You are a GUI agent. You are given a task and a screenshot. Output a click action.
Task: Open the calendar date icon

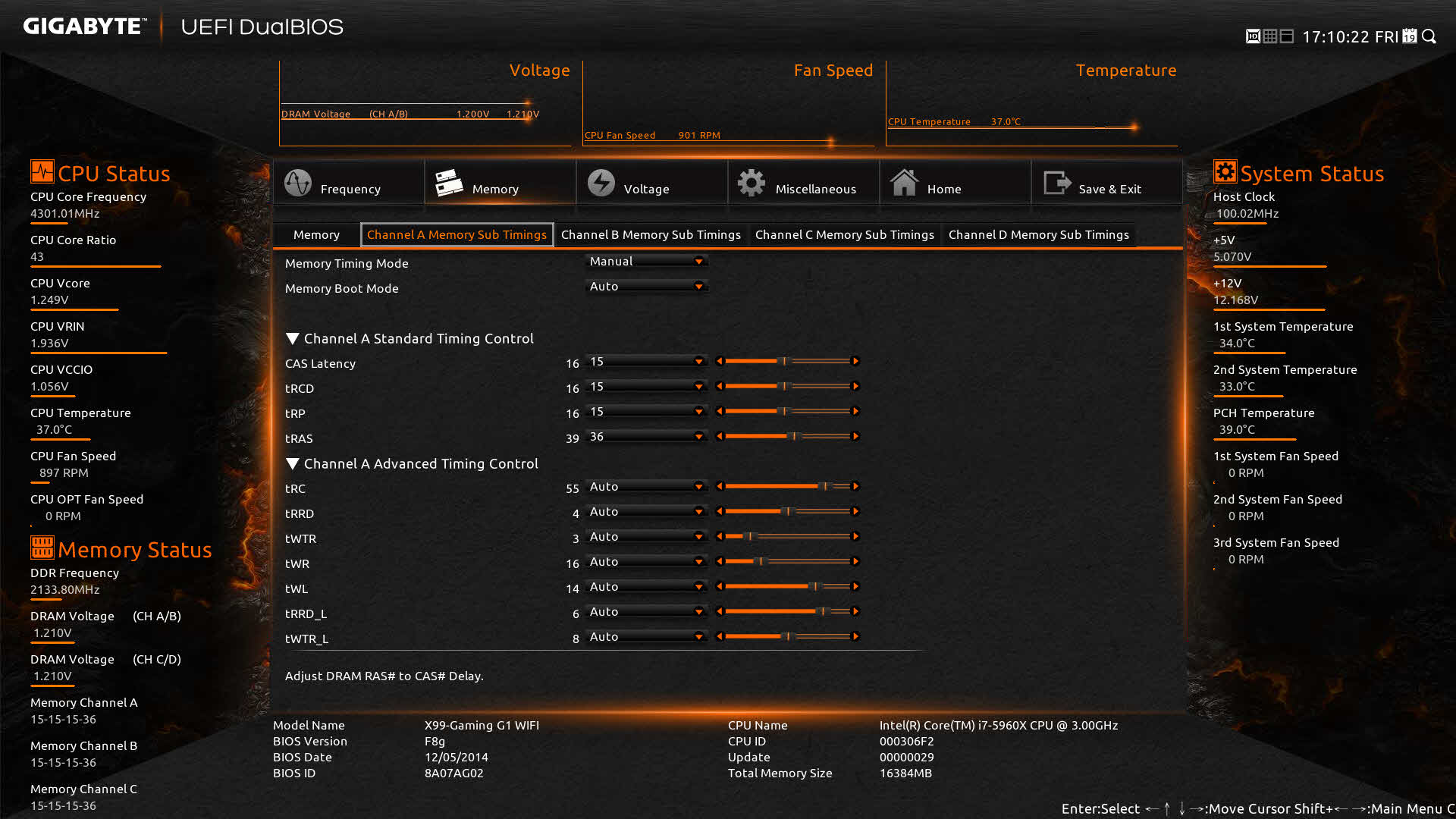(x=1410, y=36)
